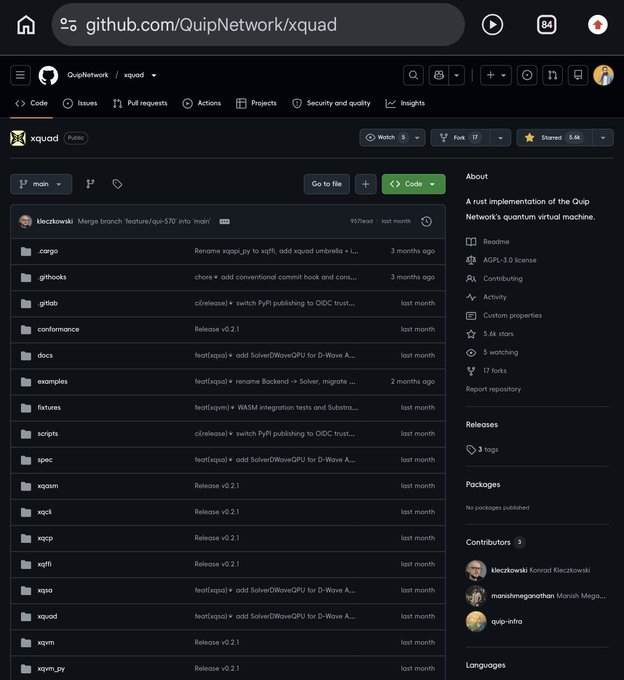Open the green Code dropdown
The width and height of the screenshot is (624, 680).
click(x=413, y=184)
